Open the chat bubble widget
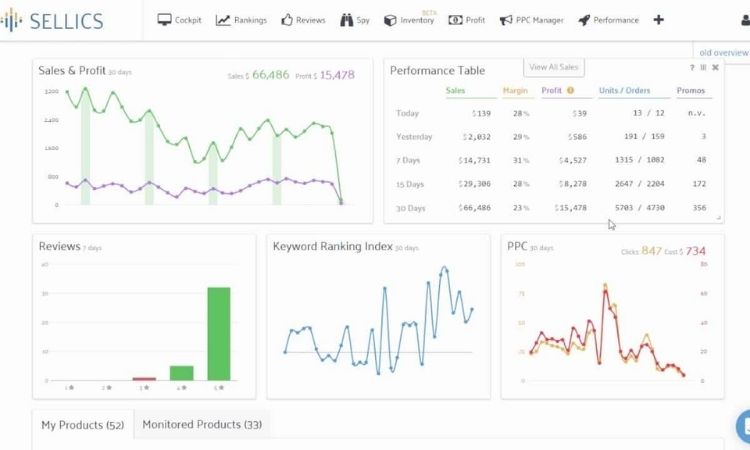Screen dimensions: 750x450 [743, 425]
